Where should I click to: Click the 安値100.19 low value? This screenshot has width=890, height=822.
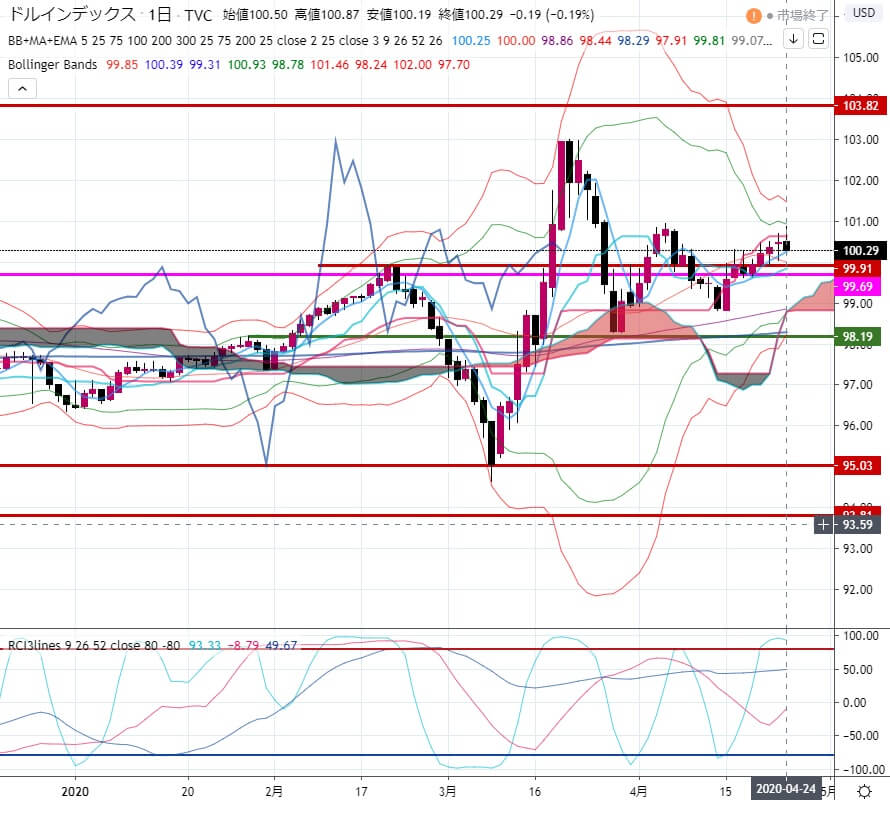(x=398, y=15)
